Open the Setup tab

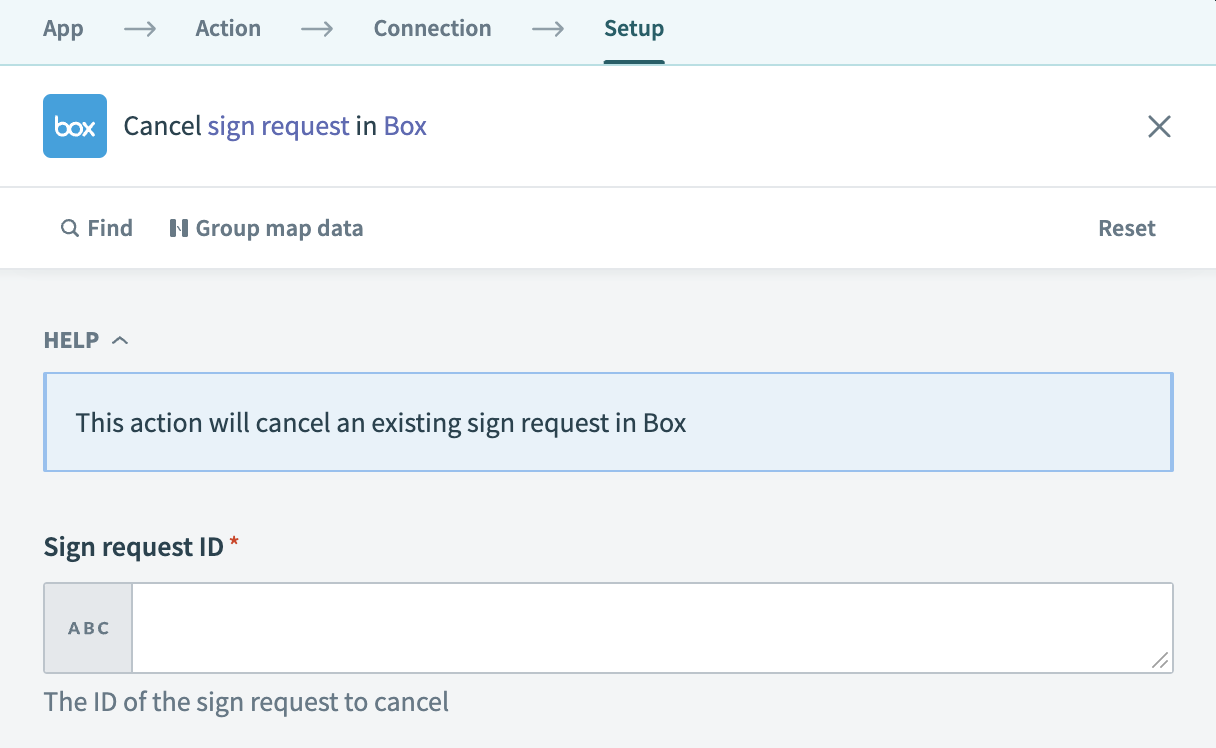click(x=633, y=29)
